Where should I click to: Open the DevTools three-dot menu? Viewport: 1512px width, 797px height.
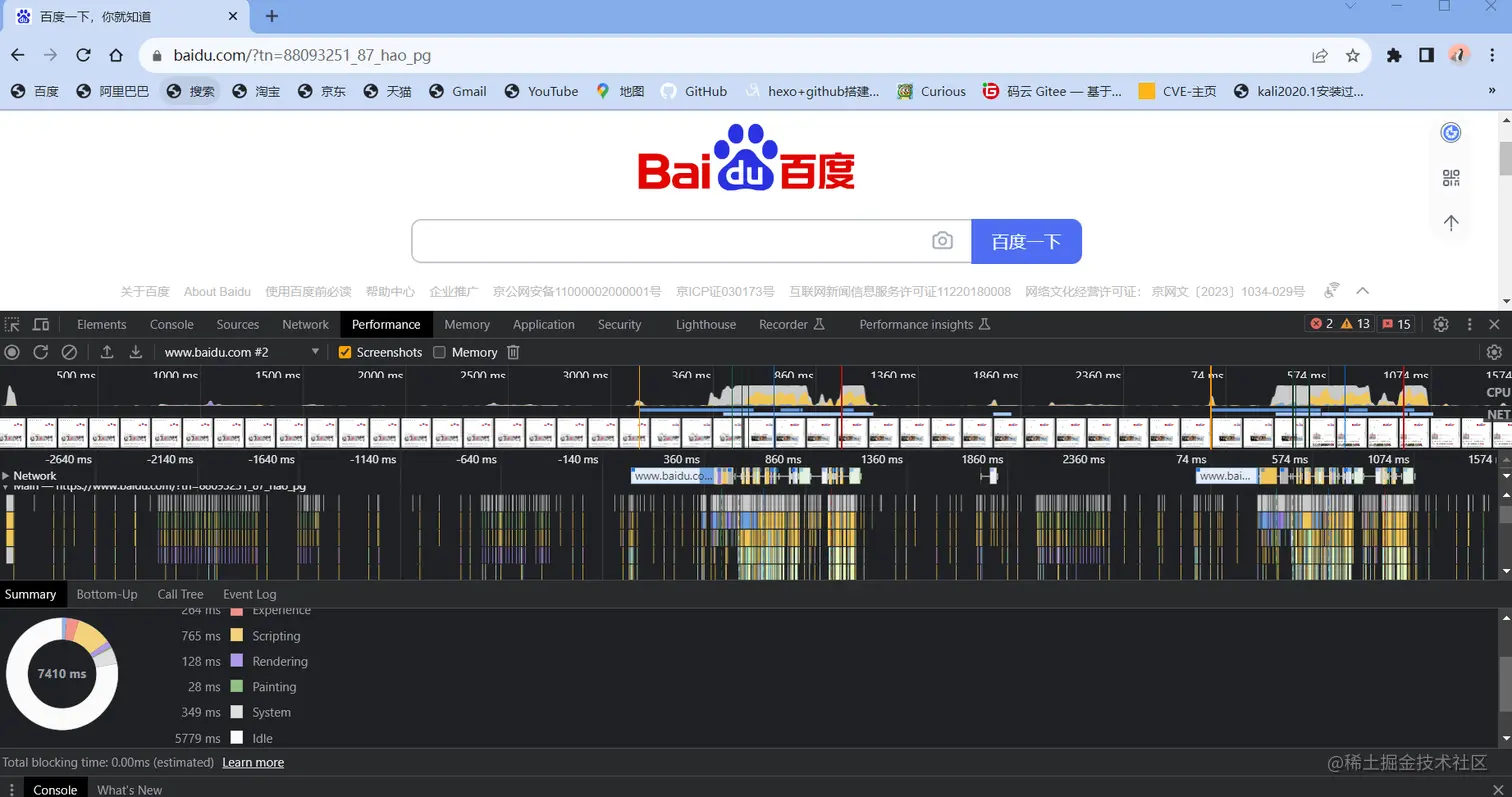(x=1469, y=324)
